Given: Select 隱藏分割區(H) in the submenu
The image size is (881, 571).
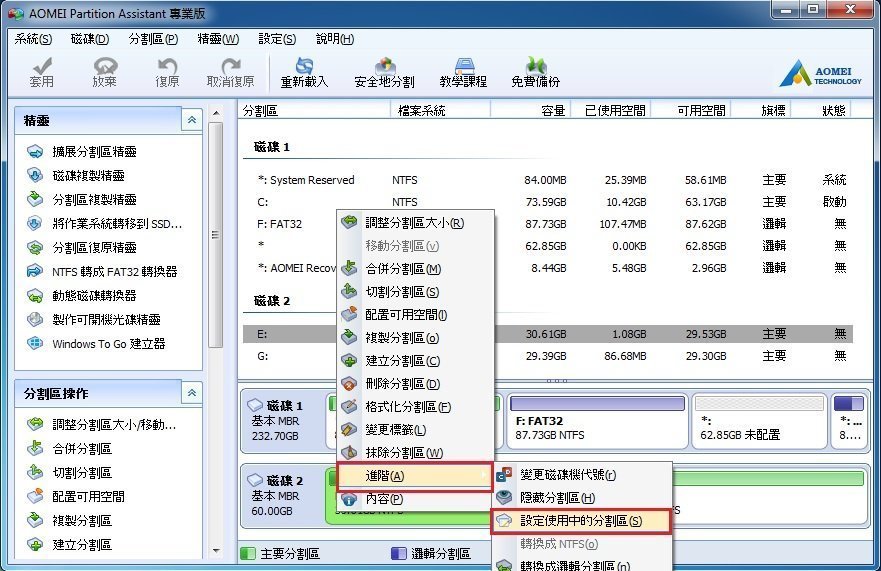Looking at the screenshot, I should [x=582, y=498].
